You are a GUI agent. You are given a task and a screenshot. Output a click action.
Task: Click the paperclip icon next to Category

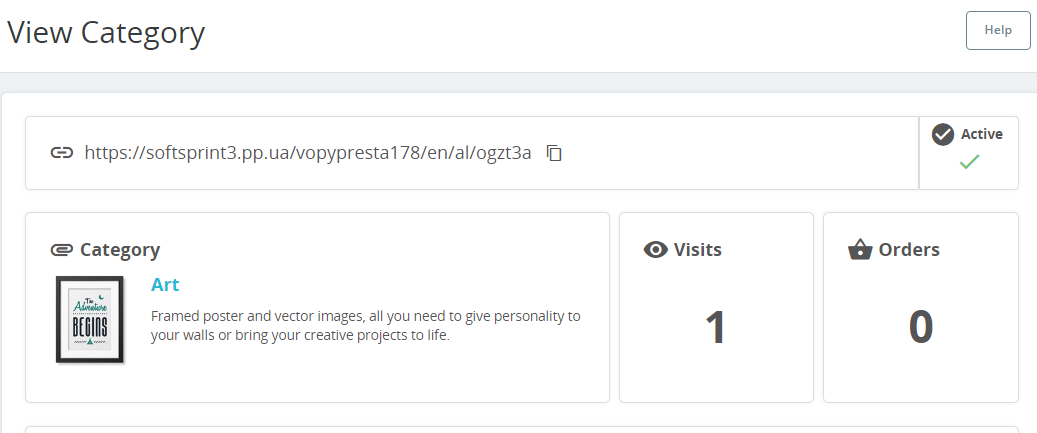click(62, 250)
